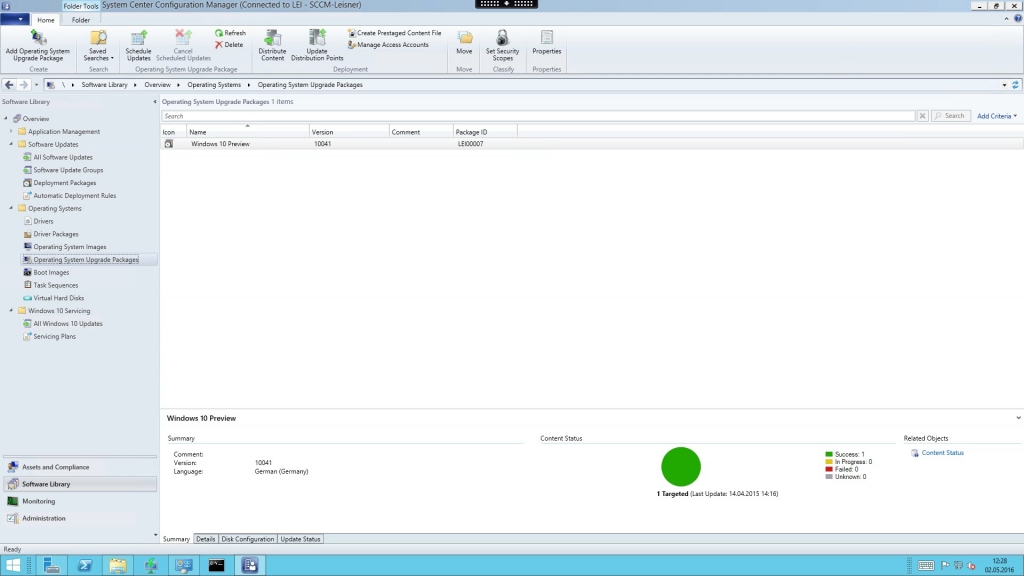Open File Explorer from taskbar

tap(118, 566)
